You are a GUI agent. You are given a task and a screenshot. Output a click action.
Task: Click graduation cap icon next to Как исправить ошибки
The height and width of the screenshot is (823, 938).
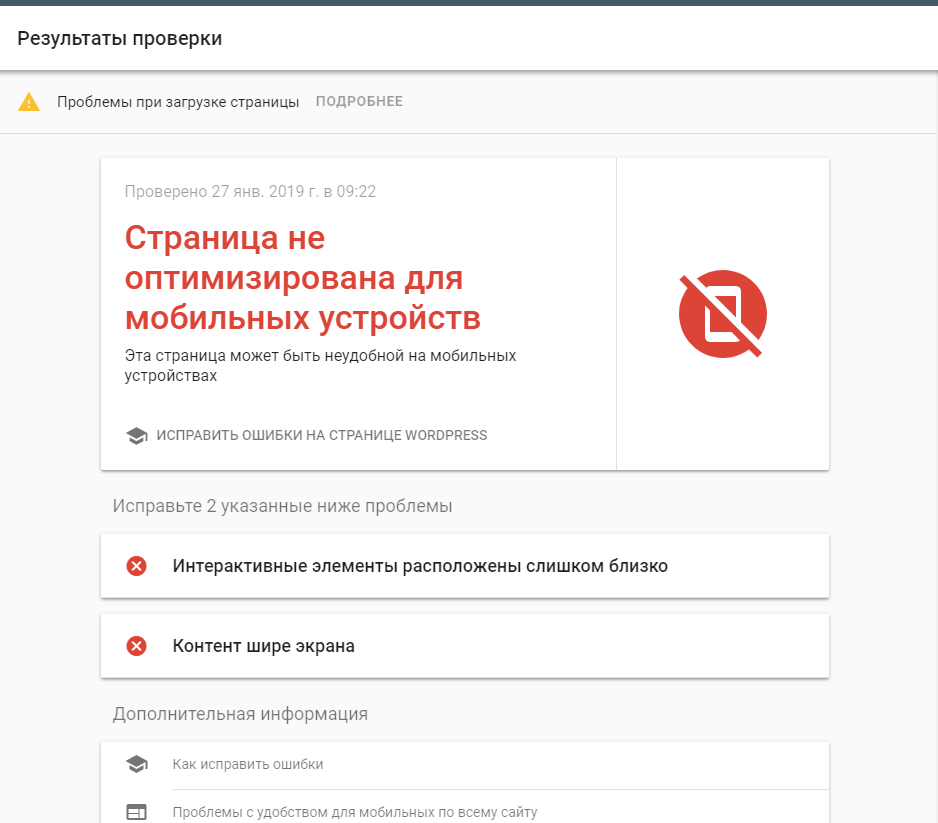tap(137, 765)
